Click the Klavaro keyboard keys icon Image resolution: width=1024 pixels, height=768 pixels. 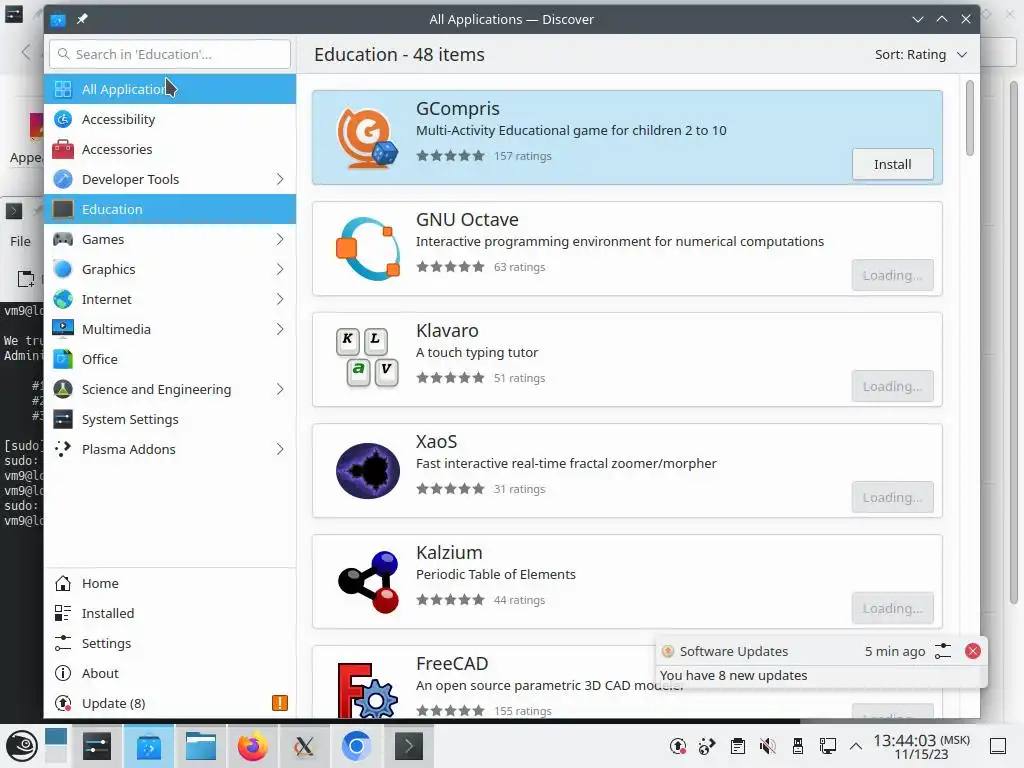point(367,357)
